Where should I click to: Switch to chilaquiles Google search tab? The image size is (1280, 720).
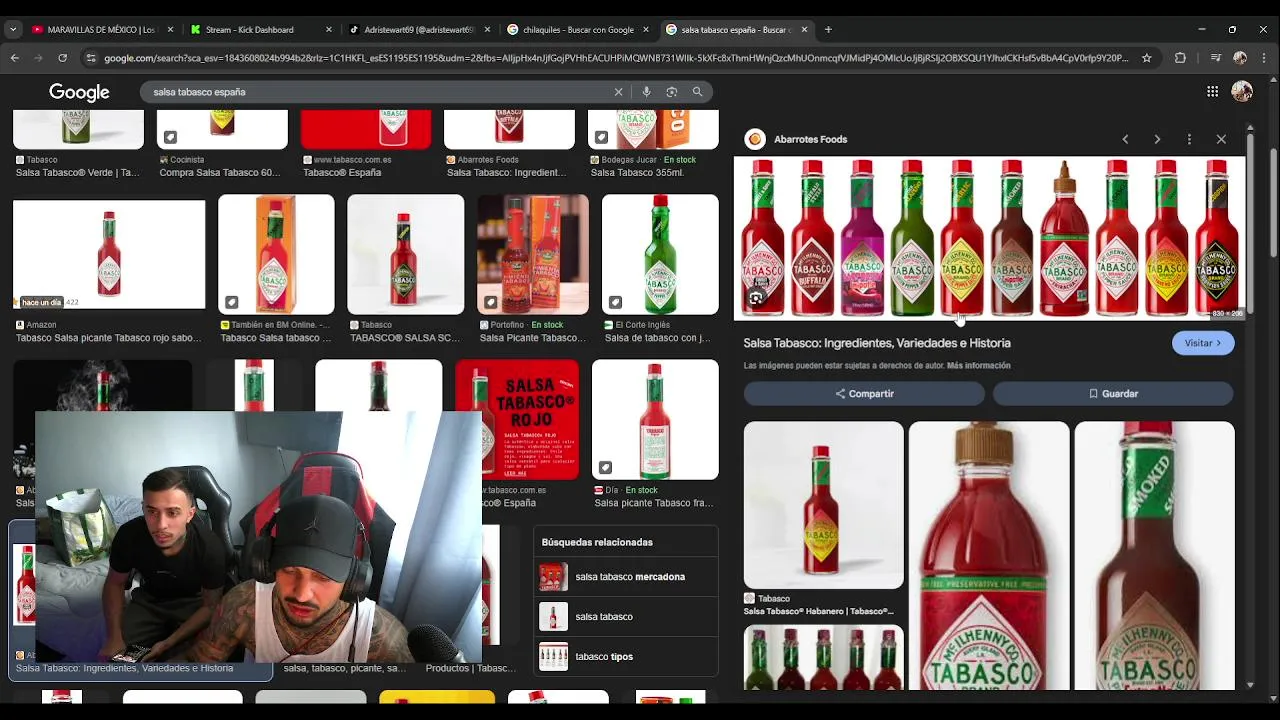pos(577,30)
